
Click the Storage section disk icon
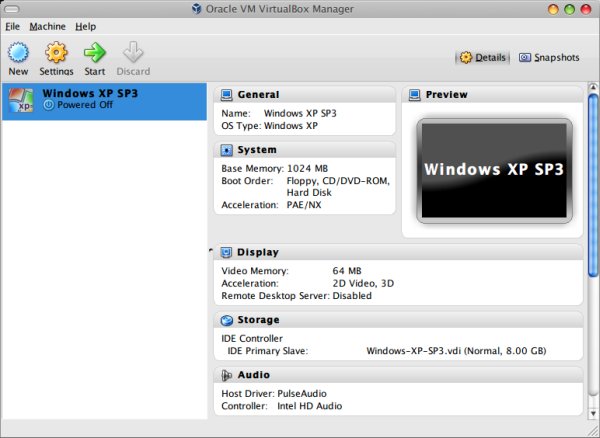point(226,321)
